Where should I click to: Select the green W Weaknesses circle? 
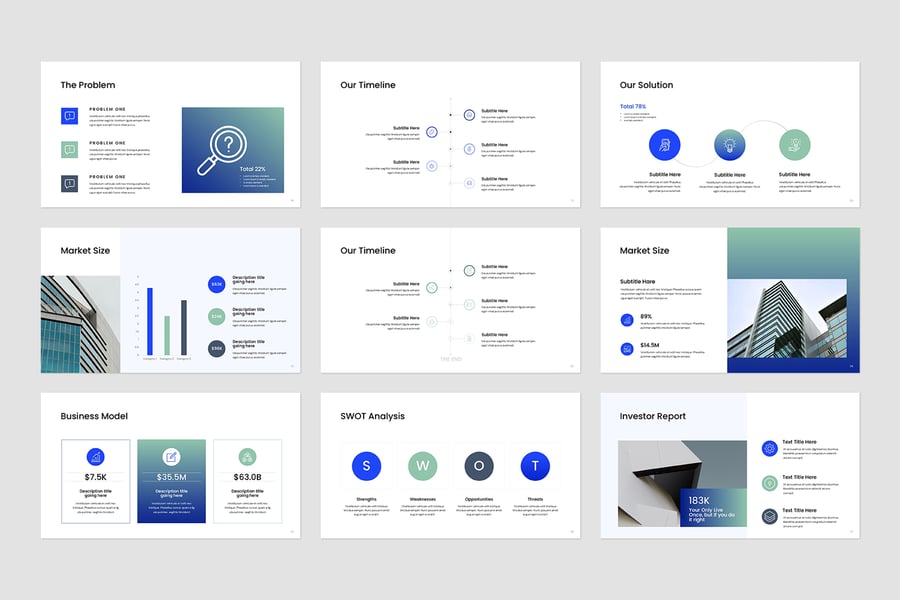click(x=422, y=465)
